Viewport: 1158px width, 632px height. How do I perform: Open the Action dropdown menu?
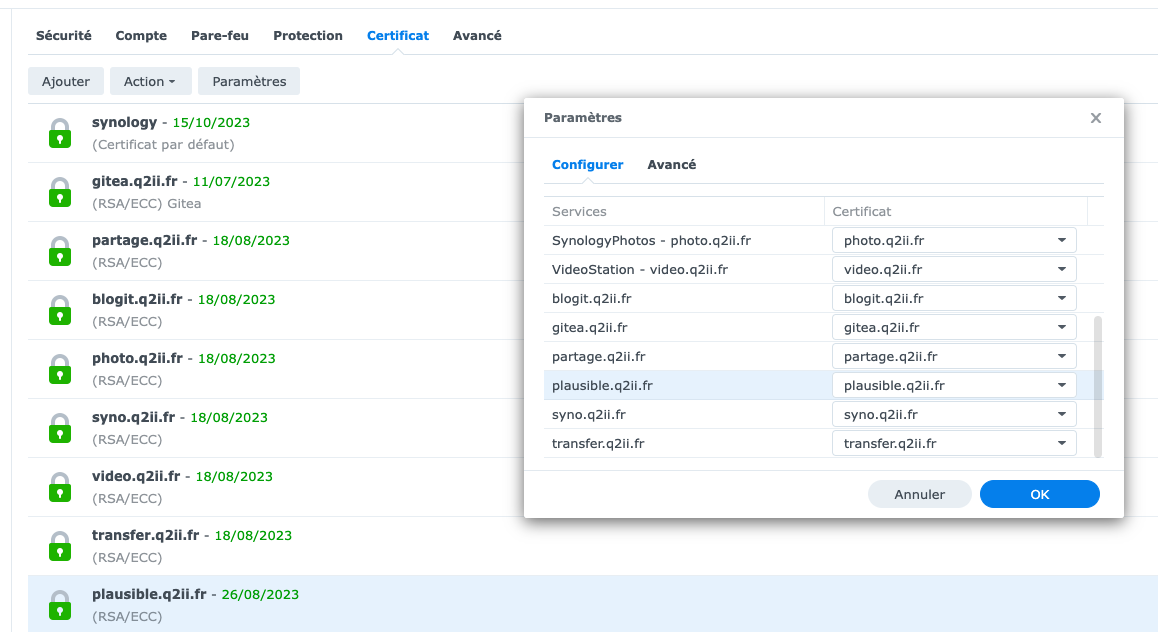(150, 82)
